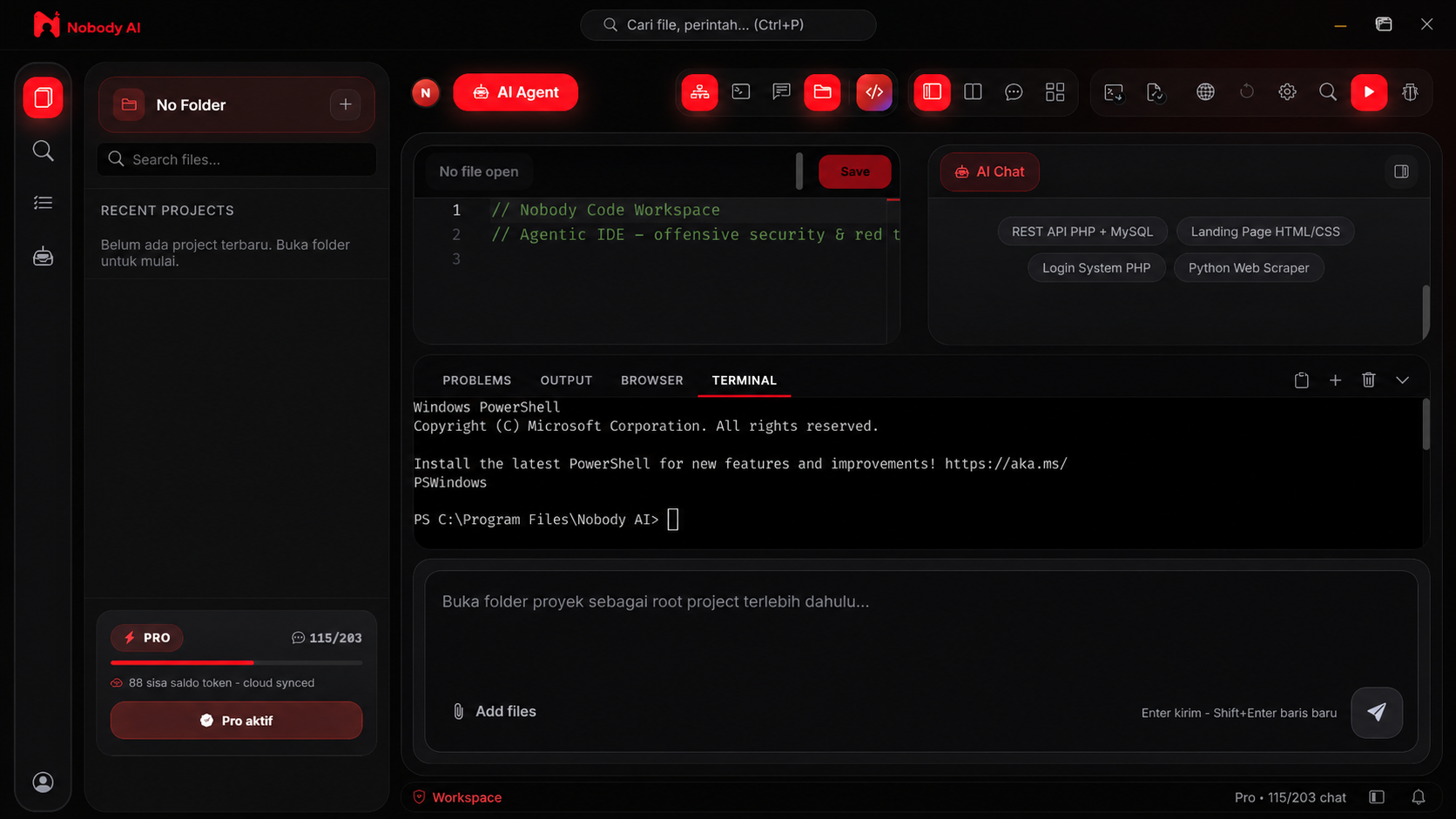This screenshot has width=1456, height=819.
Task: Click the terminal download icon in toolbar
Action: pos(1113,92)
